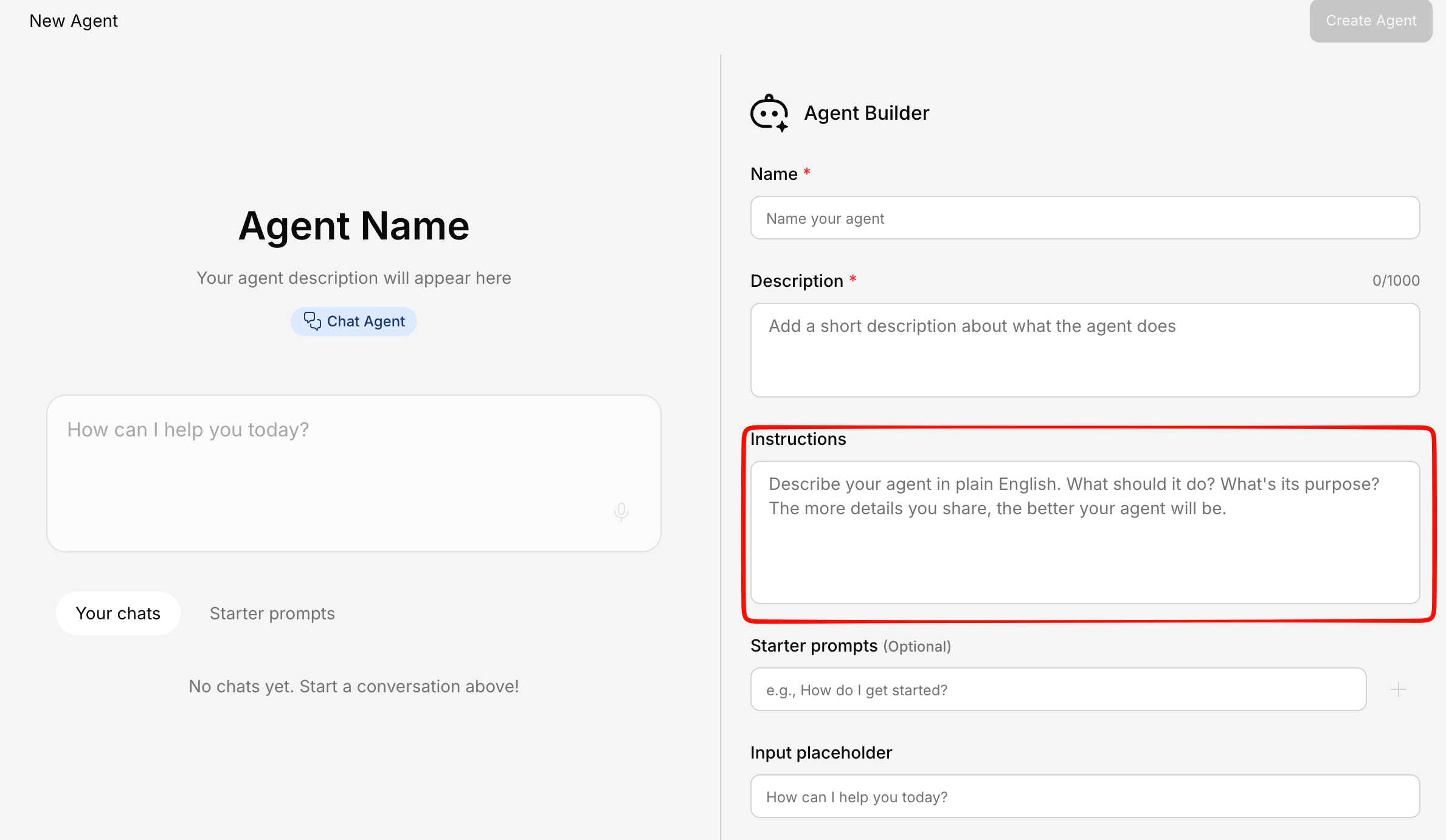Viewport: 1446px width, 840px height.
Task: Click the Agent Builder robot icon
Action: (769, 113)
